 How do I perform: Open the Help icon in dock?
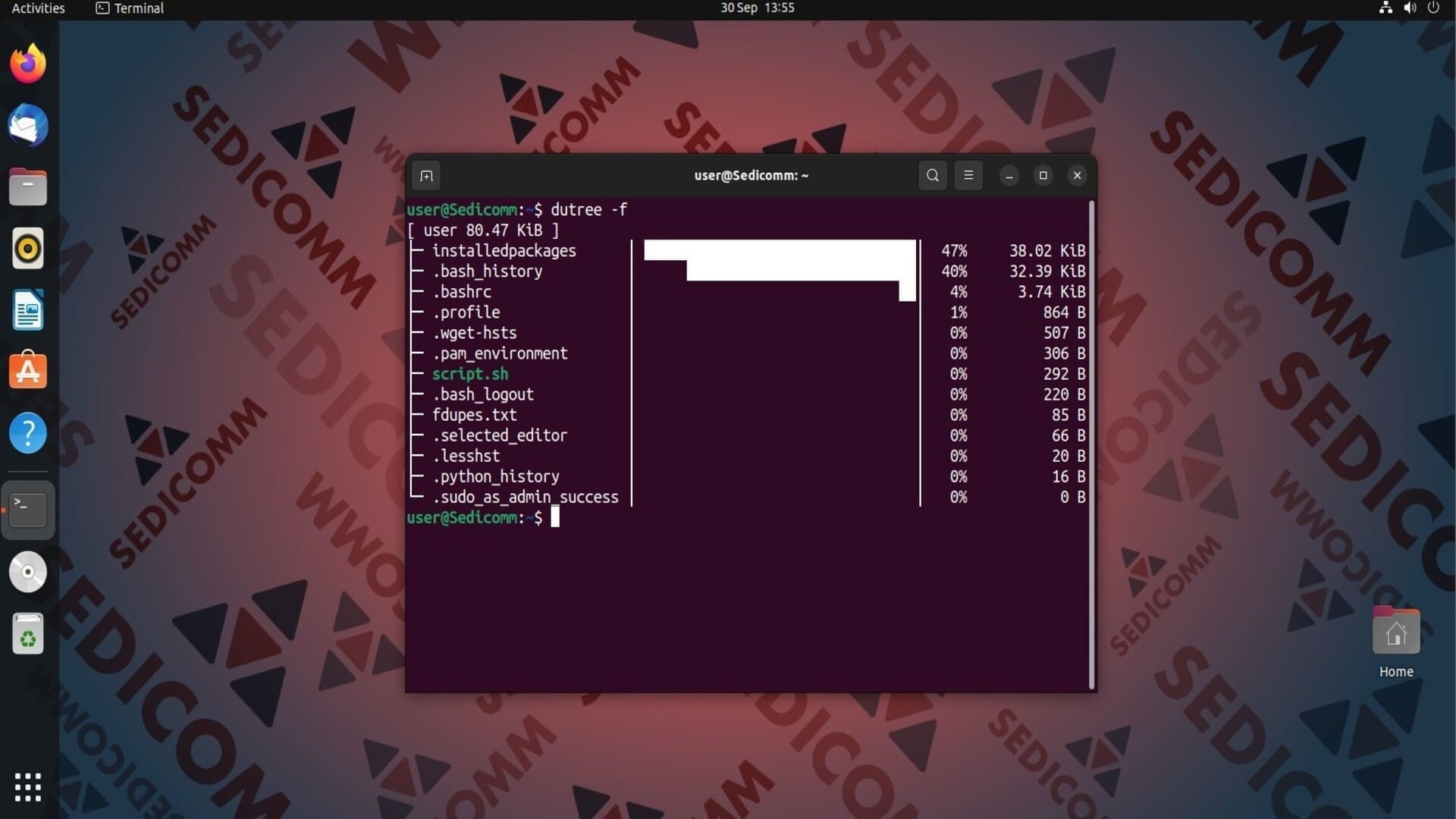point(28,434)
